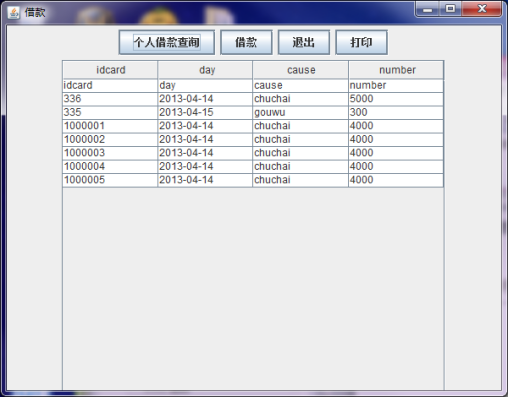Click the 个人借款查询 button
The height and width of the screenshot is (398, 508).
pos(167,42)
